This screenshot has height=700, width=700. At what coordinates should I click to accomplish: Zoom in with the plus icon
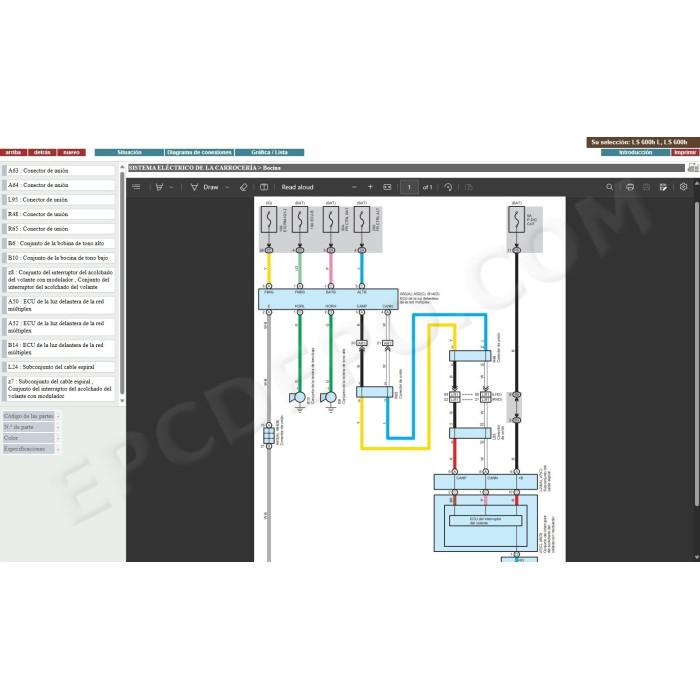[x=370, y=187]
